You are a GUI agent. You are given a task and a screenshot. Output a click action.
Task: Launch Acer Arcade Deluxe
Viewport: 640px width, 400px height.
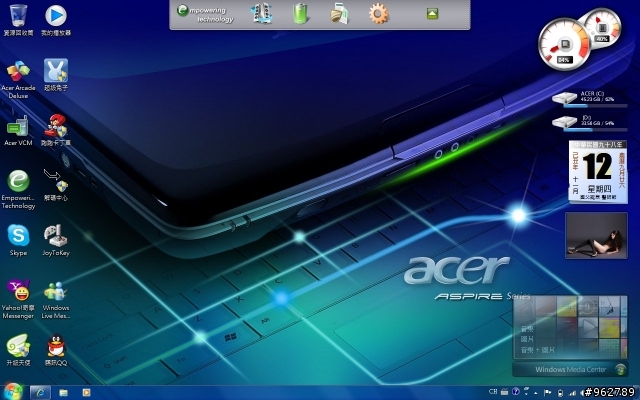tap(18, 79)
